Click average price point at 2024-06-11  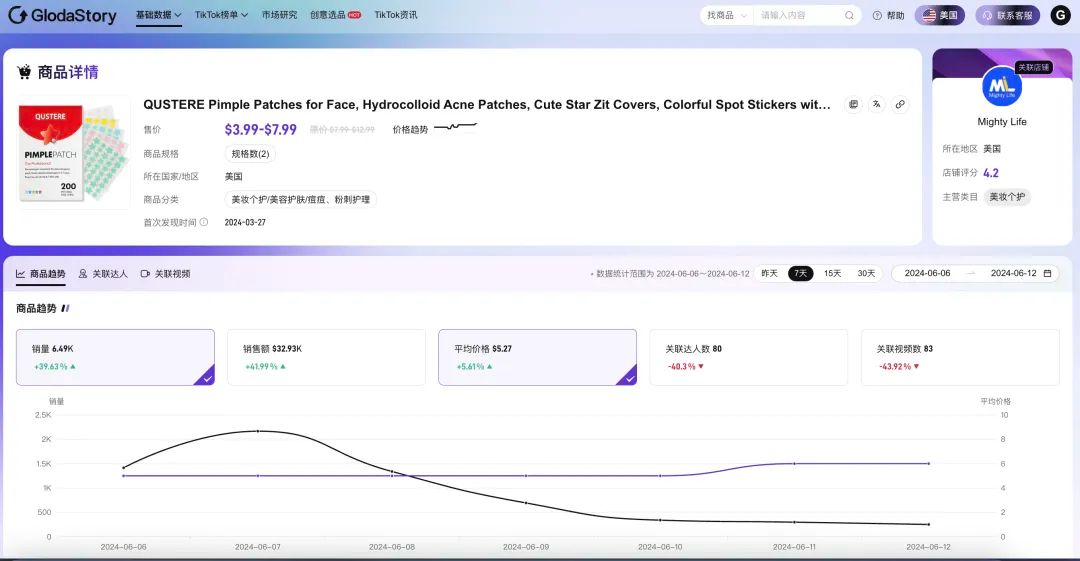point(794,464)
